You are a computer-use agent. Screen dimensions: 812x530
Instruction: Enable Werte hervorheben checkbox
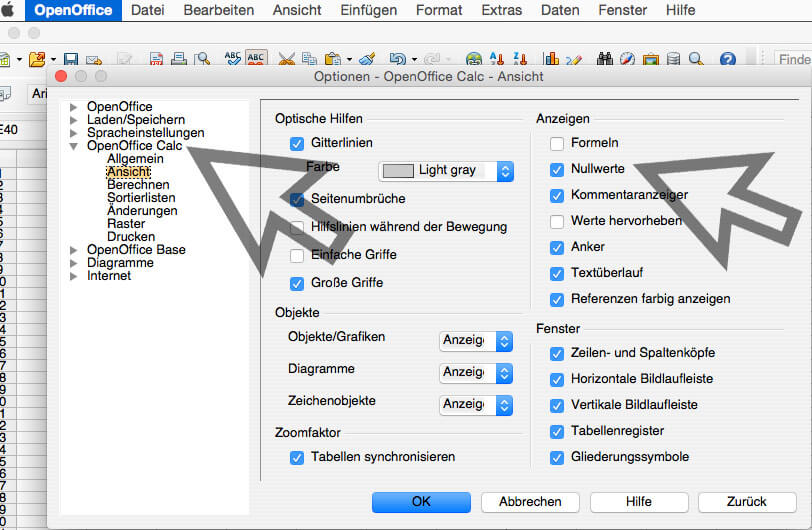coord(557,221)
